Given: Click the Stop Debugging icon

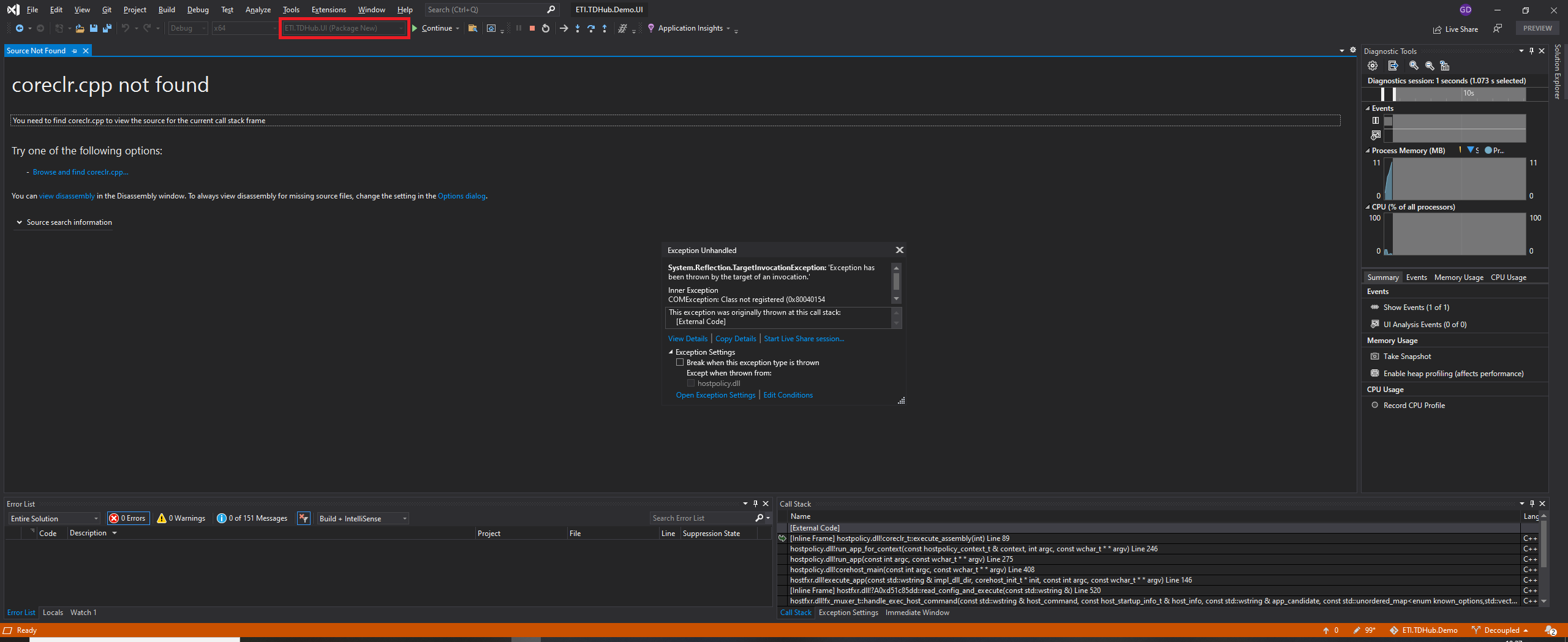Looking at the screenshot, I should [x=532, y=28].
